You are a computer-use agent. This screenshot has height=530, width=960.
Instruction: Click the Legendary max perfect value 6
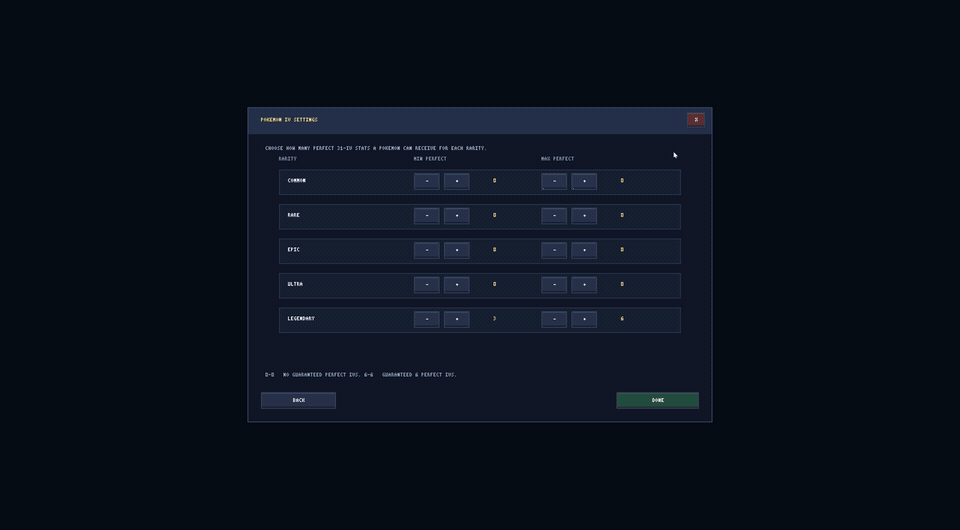pos(622,318)
